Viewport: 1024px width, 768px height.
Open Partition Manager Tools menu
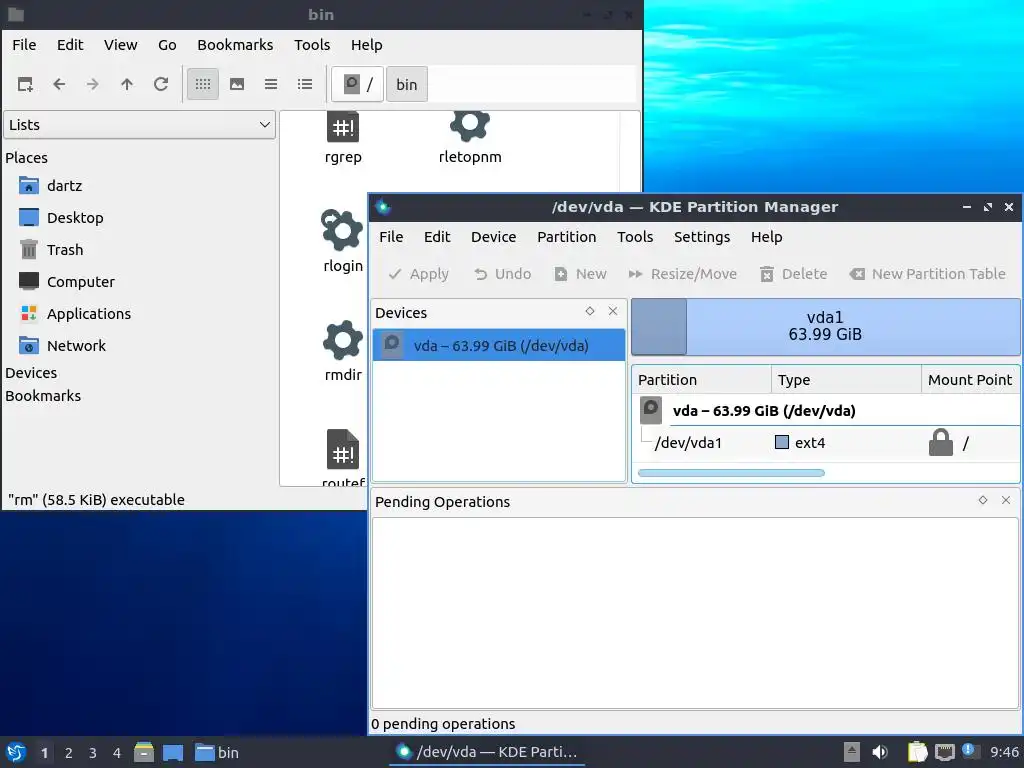(x=635, y=237)
